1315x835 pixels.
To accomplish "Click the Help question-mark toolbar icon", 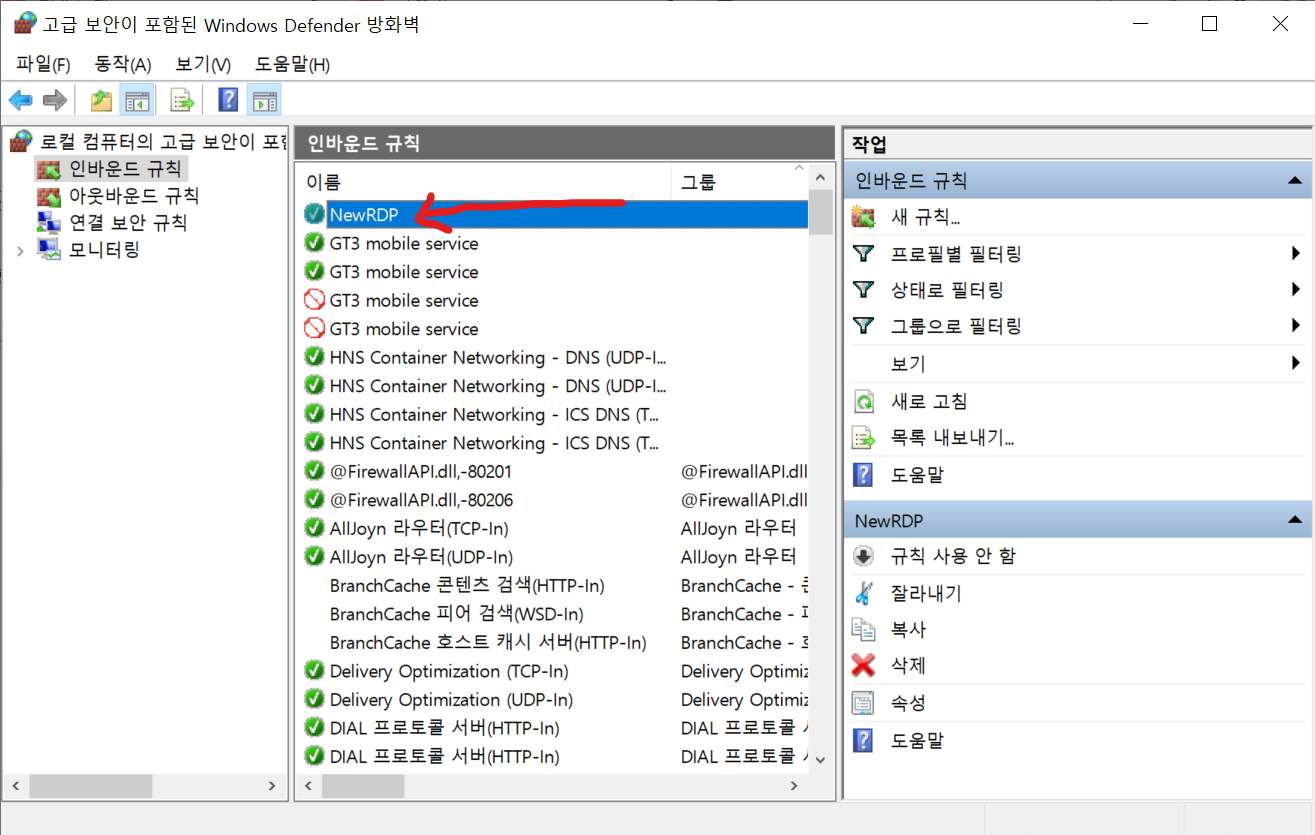I will pyautogui.click(x=228, y=100).
